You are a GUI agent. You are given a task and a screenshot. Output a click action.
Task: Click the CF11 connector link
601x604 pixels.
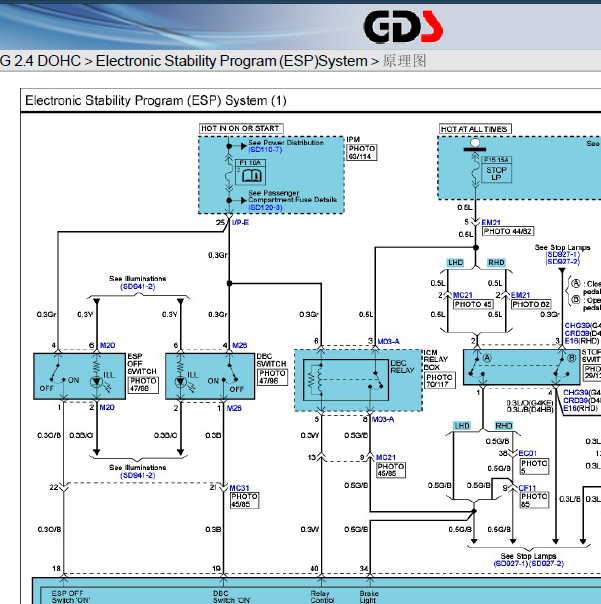(x=527, y=488)
